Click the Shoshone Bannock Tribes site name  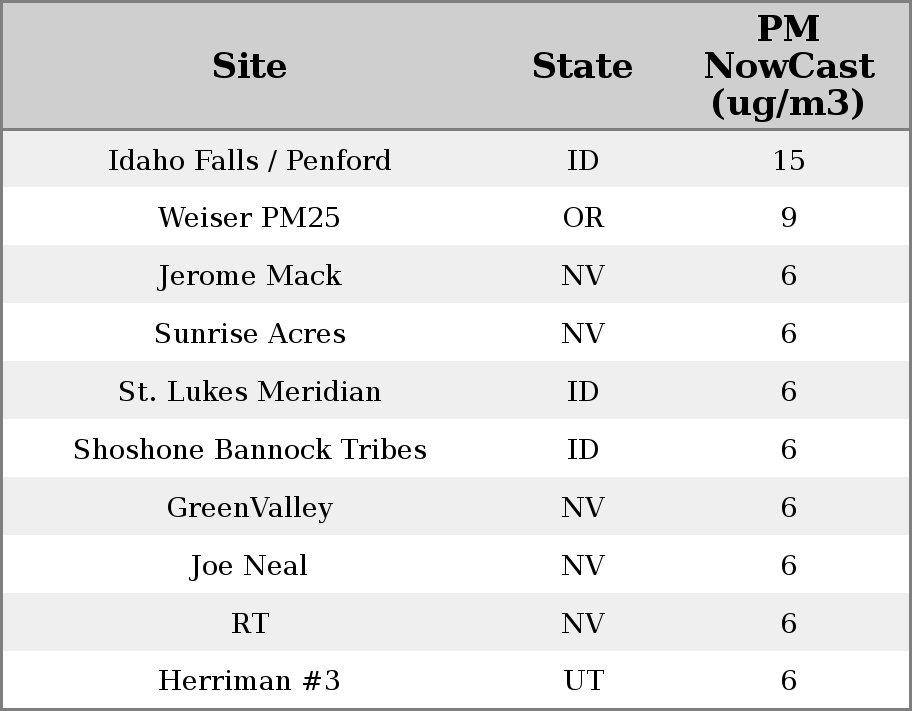(x=249, y=450)
